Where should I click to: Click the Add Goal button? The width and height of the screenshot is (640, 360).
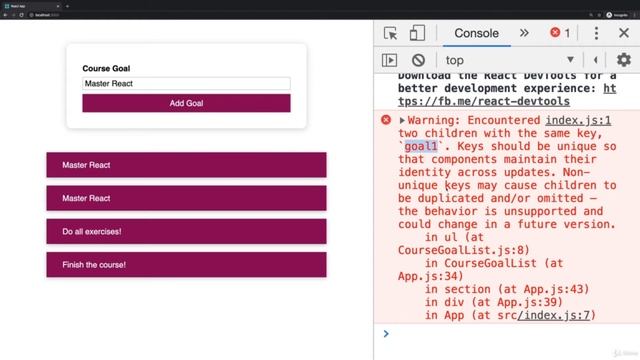pyautogui.click(x=186, y=103)
